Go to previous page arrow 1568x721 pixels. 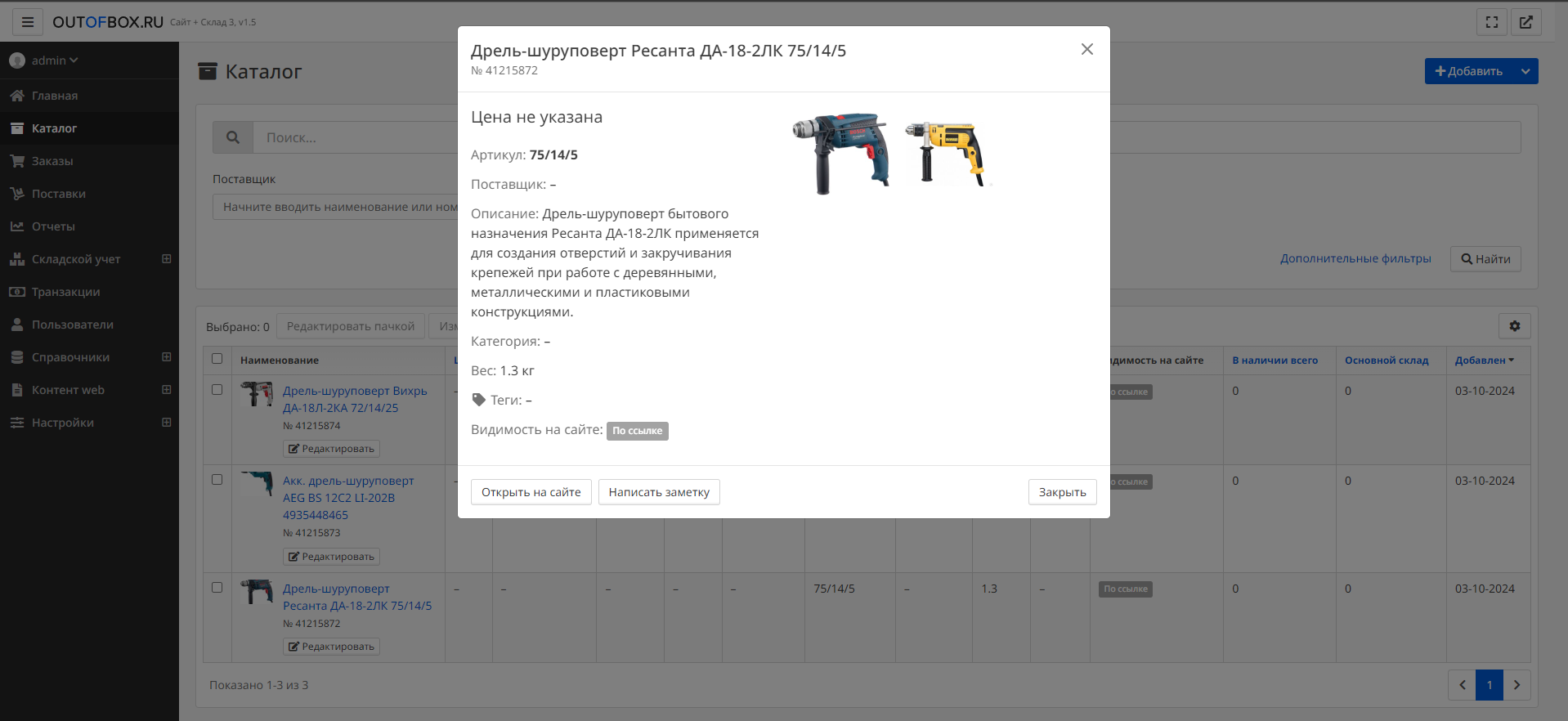(x=1462, y=685)
